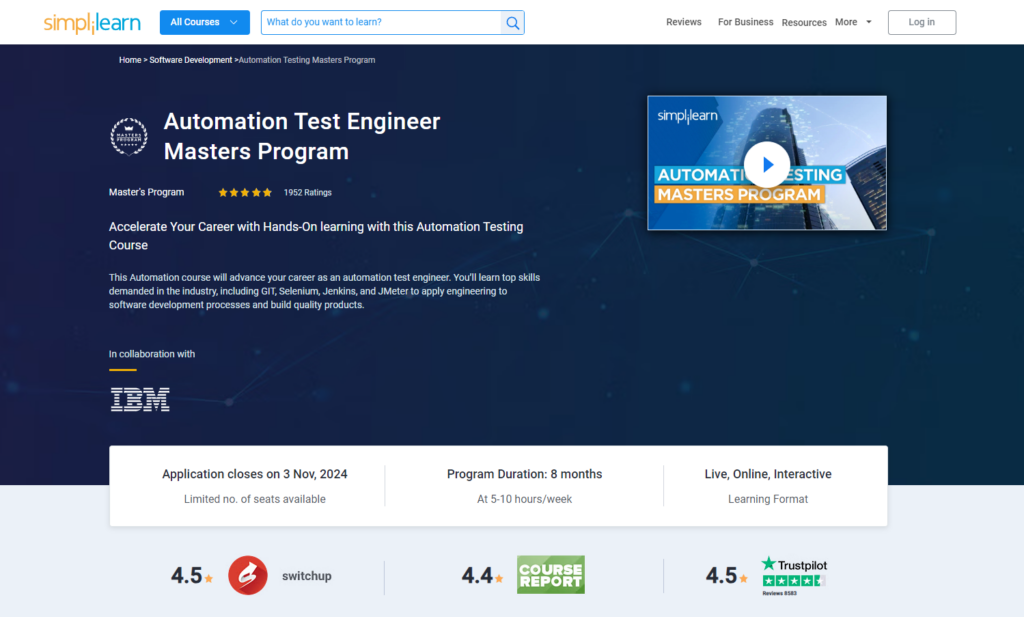Click 'Reviews 8583' under Trustpilot
Screen dimensions: 1024x617
pyautogui.click(x=780, y=593)
